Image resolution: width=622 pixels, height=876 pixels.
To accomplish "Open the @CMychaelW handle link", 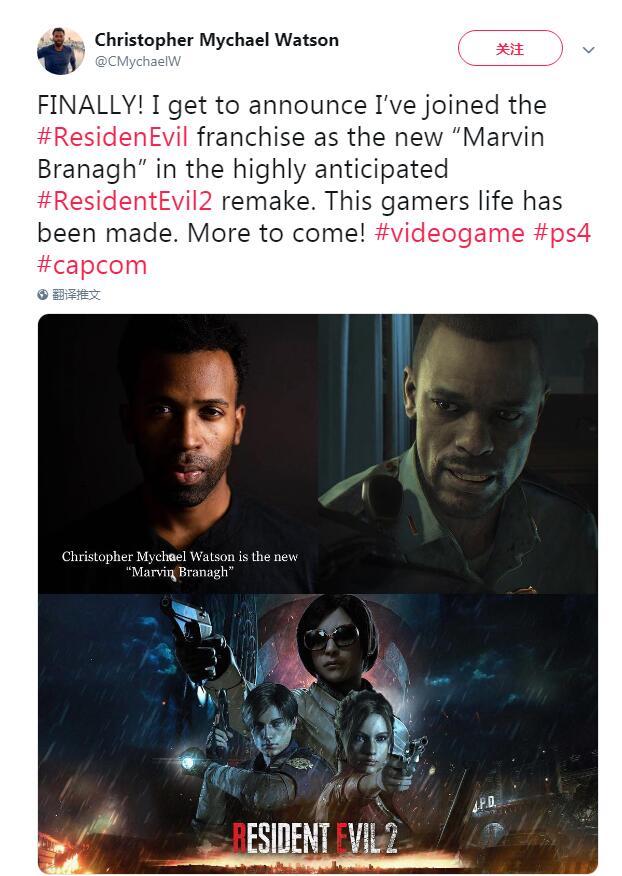I will [x=138, y=61].
